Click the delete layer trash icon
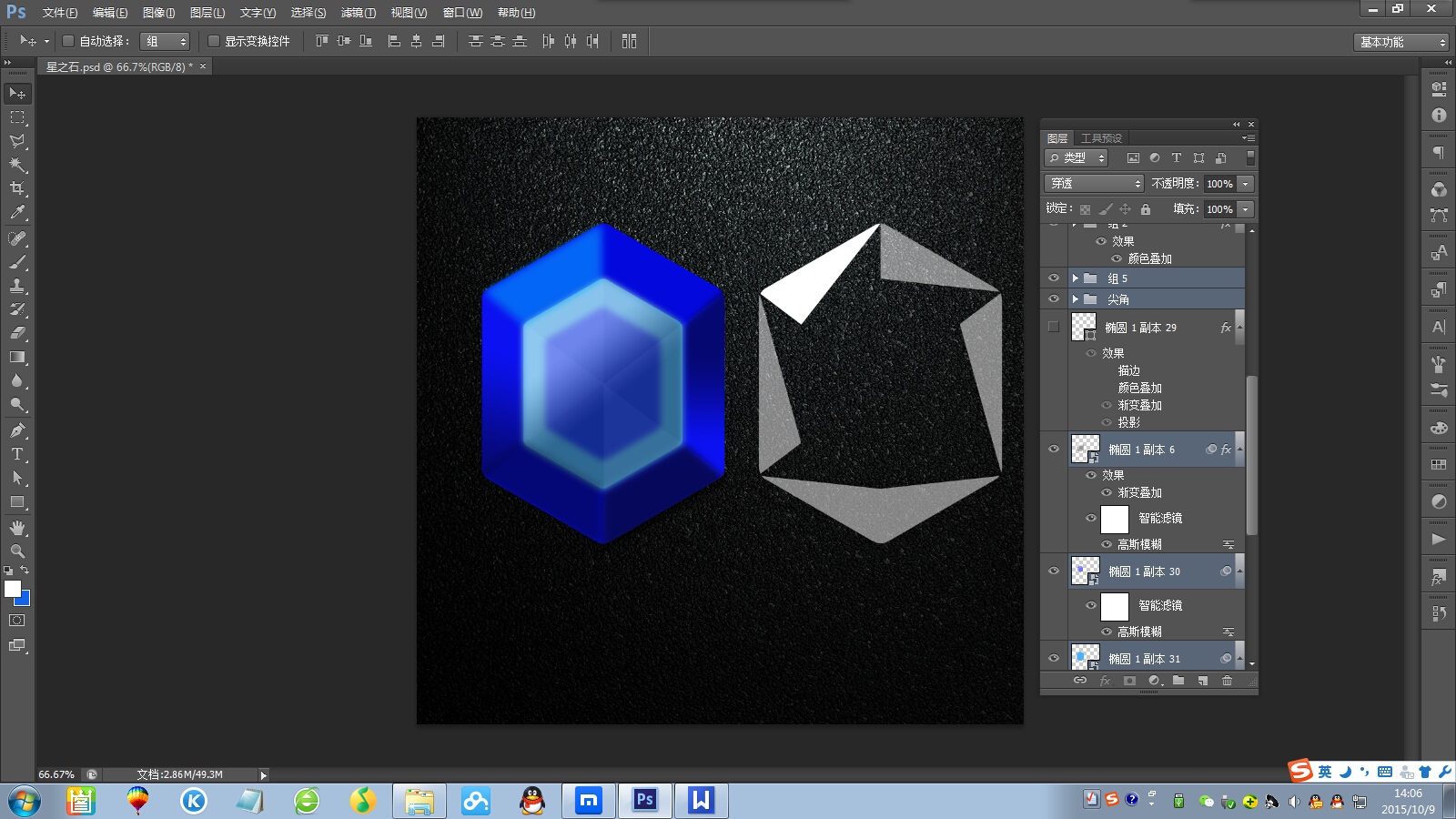This screenshot has height=819, width=1456. pyautogui.click(x=1227, y=681)
